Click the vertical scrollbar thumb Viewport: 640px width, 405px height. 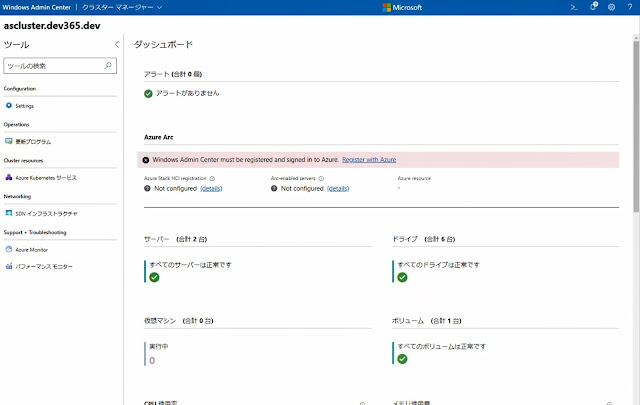pyautogui.click(x=636, y=127)
